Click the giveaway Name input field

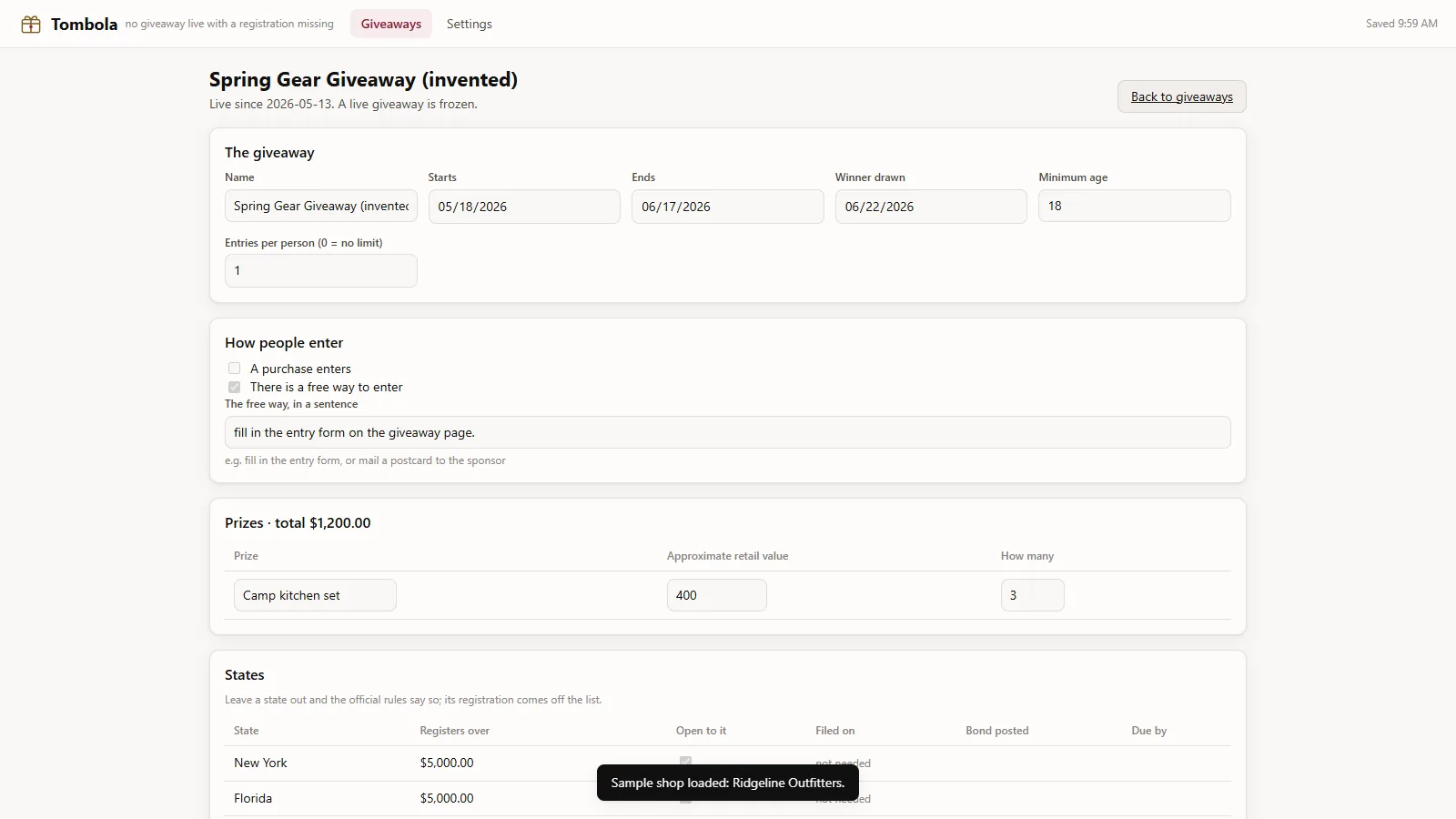coord(321,207)
